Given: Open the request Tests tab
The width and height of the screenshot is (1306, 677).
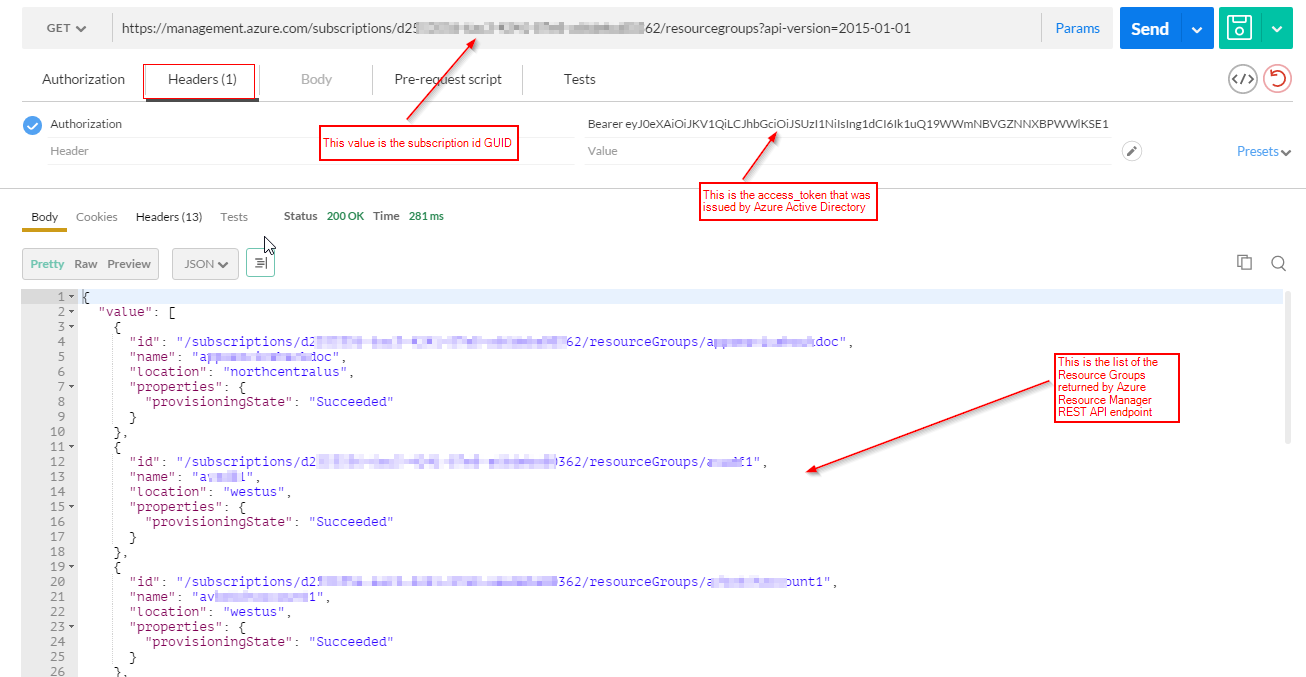Looking at the screenshot, I should 579,79.
